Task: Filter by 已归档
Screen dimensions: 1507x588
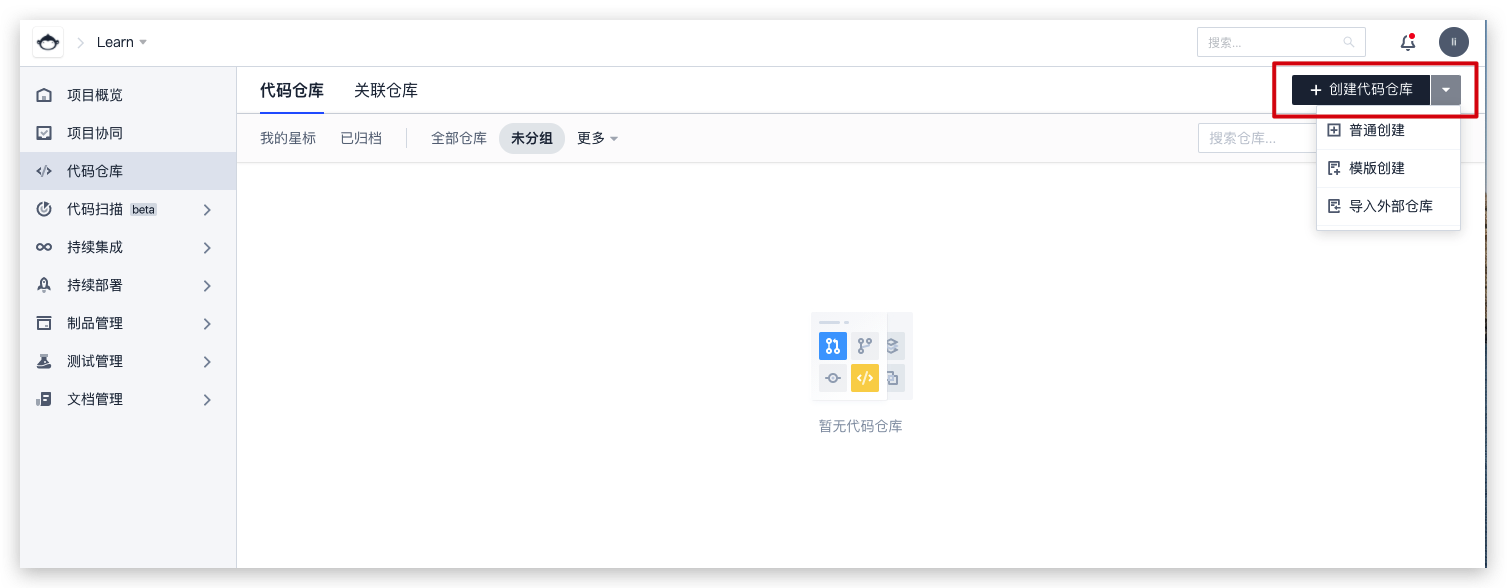Action: [x=361, y=138]
